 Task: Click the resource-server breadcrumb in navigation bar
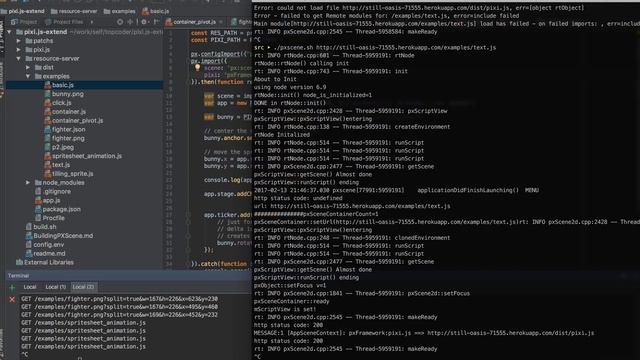coord(73,11)
